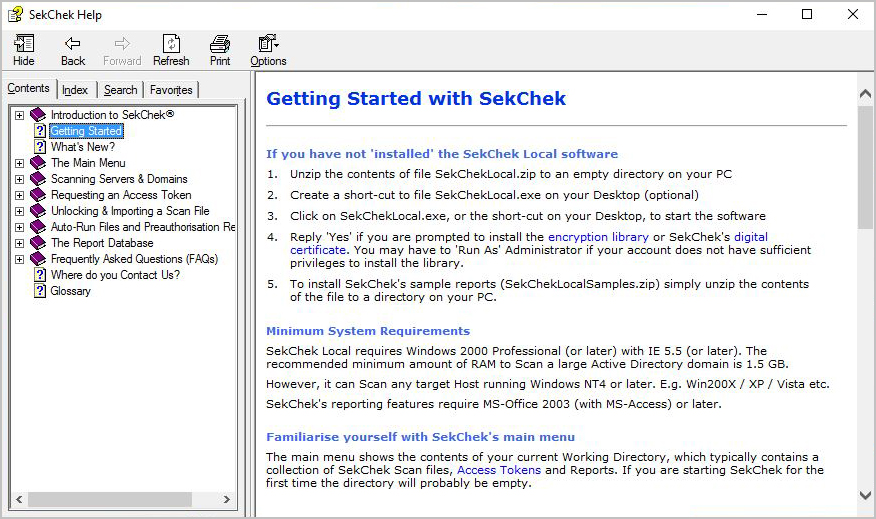This screenshot has width=876, height=519.
Task: Select Scanning Servers & Domains label
Action: pyautogui.click(x=119, y=179)
